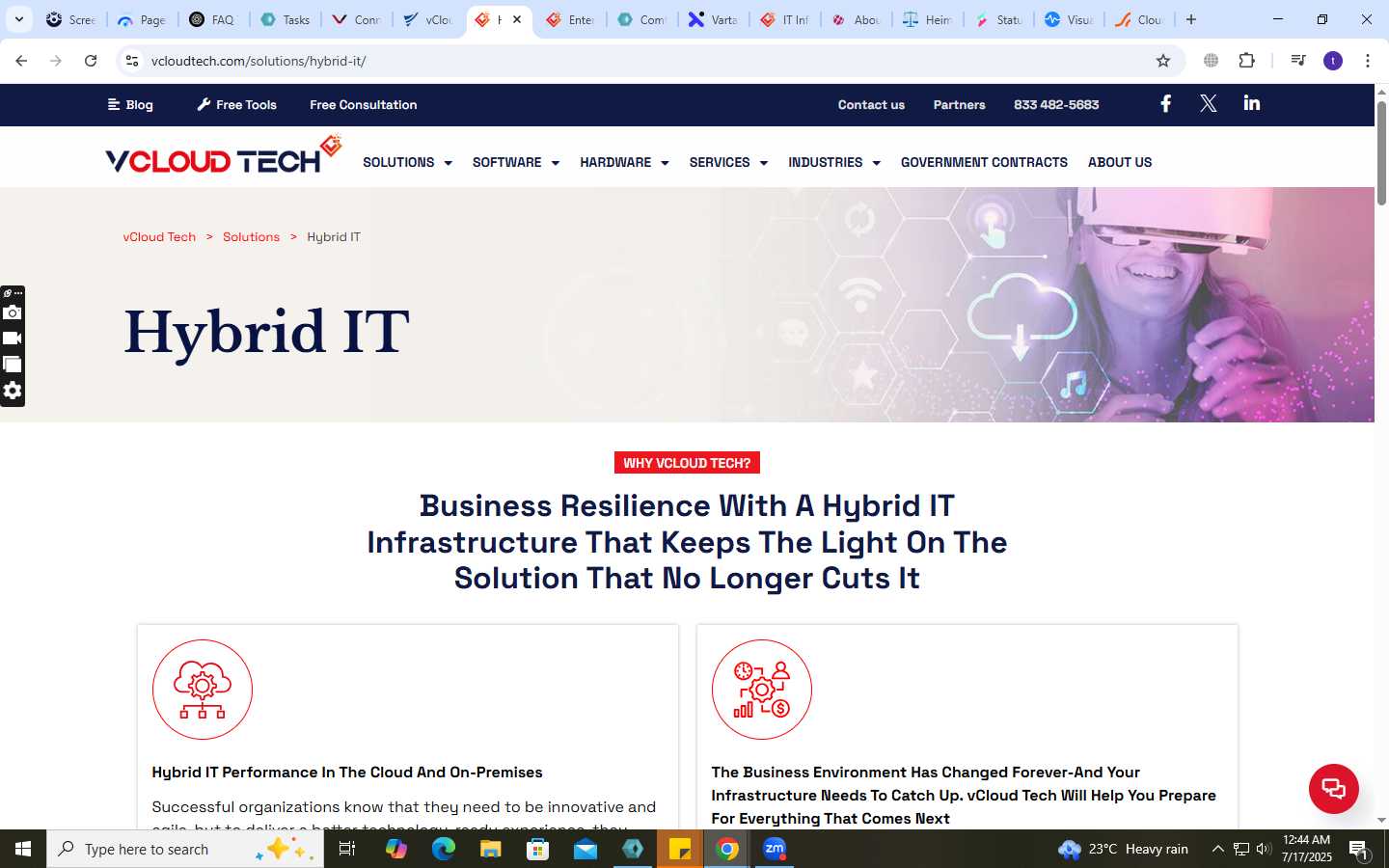Click the cloud network icon on Hybrid IT Performance card
Image resolution: width=1389 pixels, height=868 pixels.
pos(203,690)
